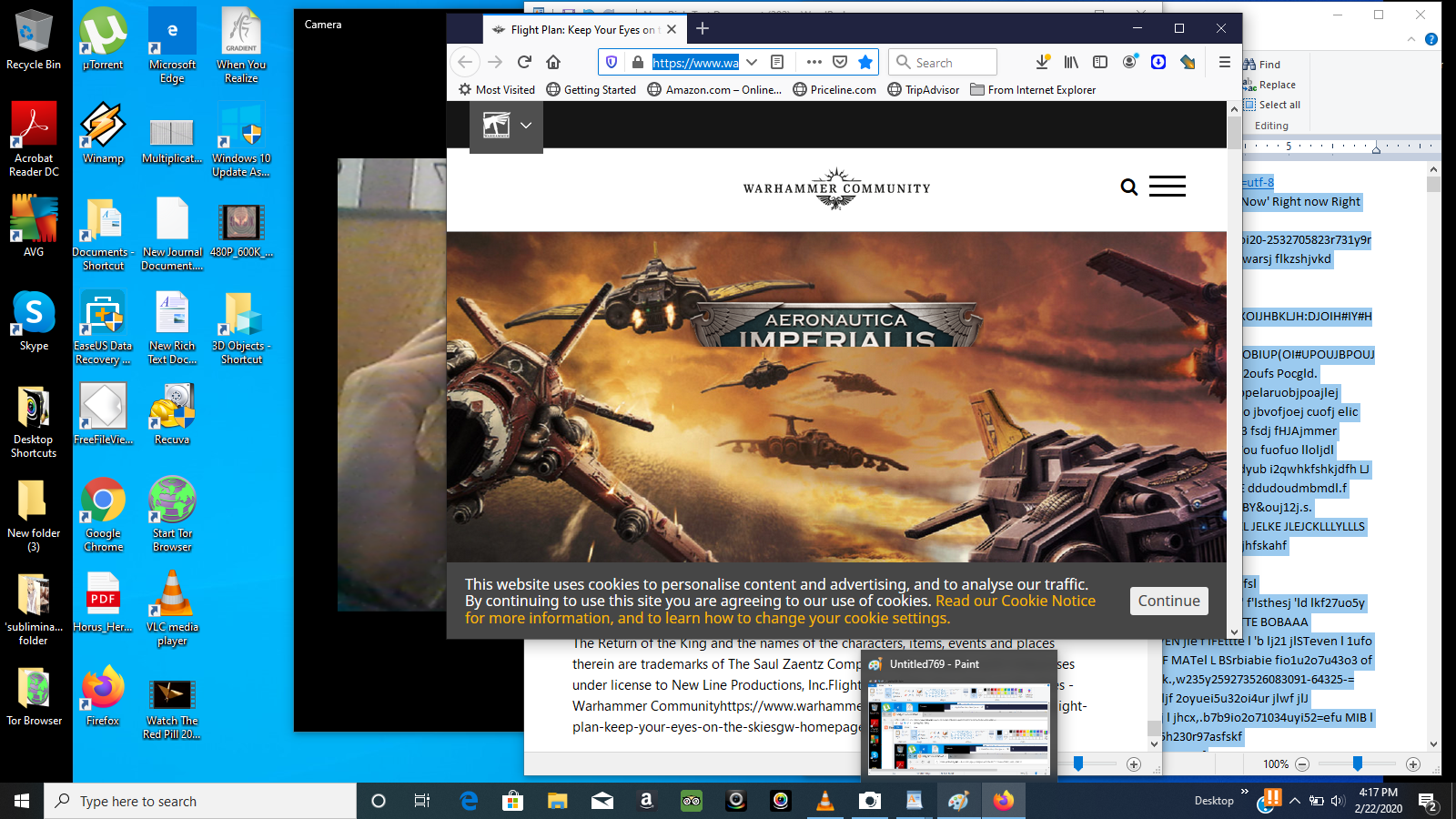Expand the address bar history dropdown

(x=752, y=62)
